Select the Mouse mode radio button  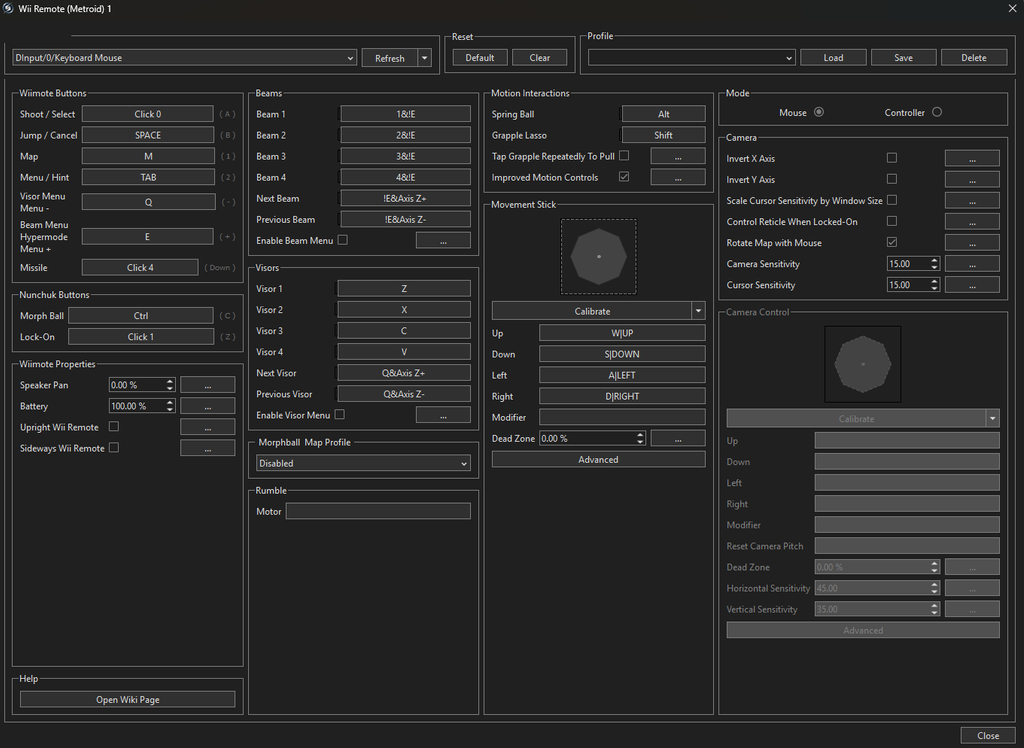[x=819, y=112]
